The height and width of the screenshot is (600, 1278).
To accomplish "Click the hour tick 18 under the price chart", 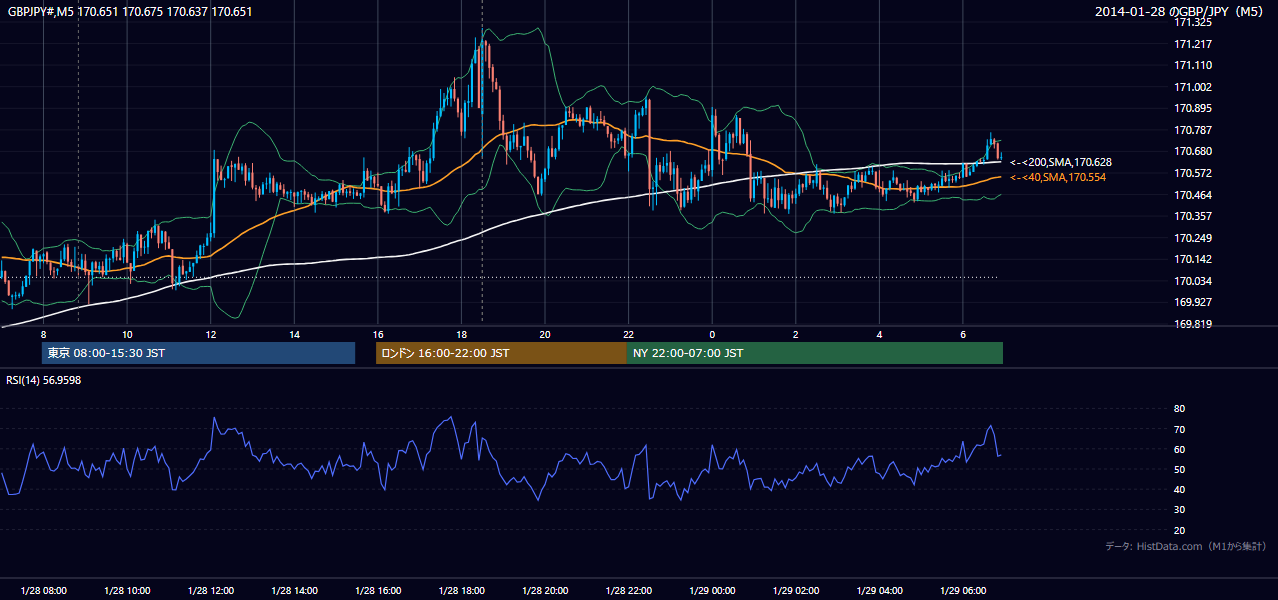I will tap(461, 334).
